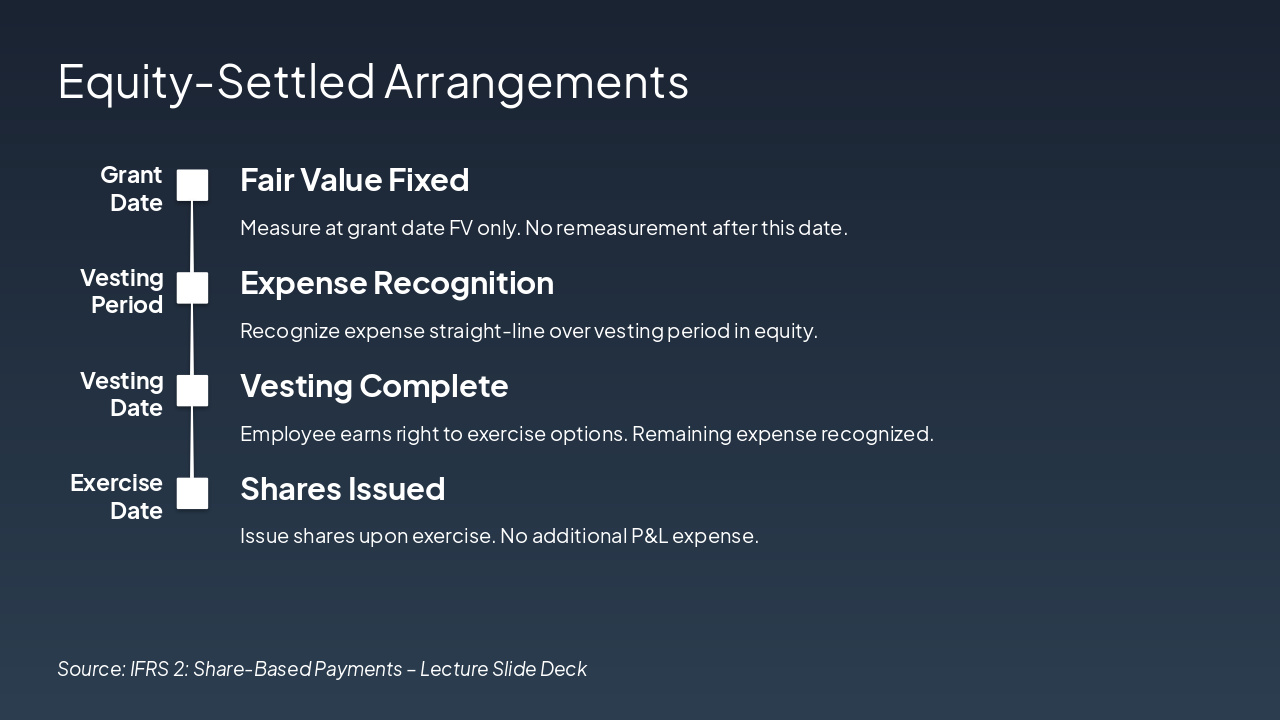The height and width of the screenshot is (720, 1280).
Task: Click the Vesting Date square marker
Action: tap(192, 391)
